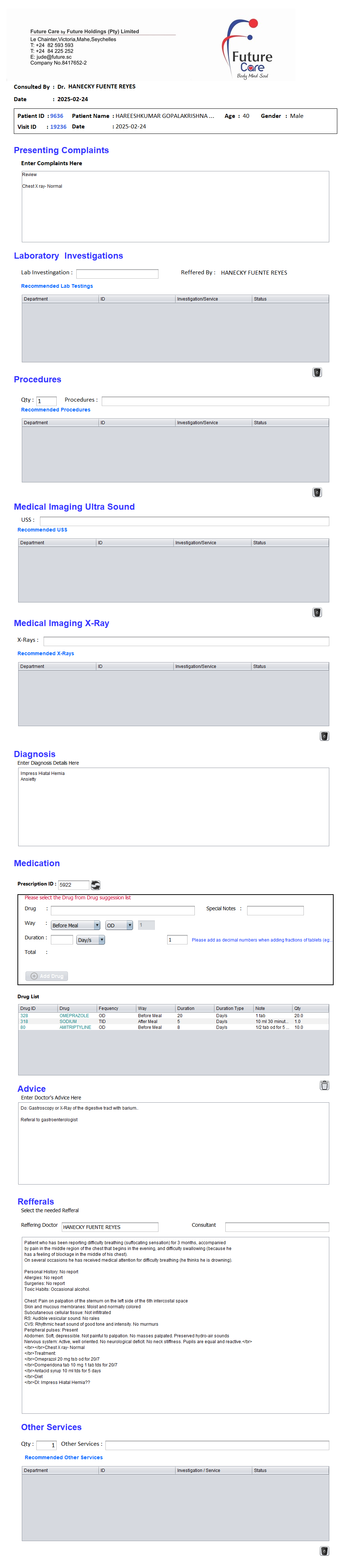The width and height of the screenshot is (338, 1568).
Task: Click the refresh icon beside Prescription ID
Action: pyautogui.click(x=96, y=884)
